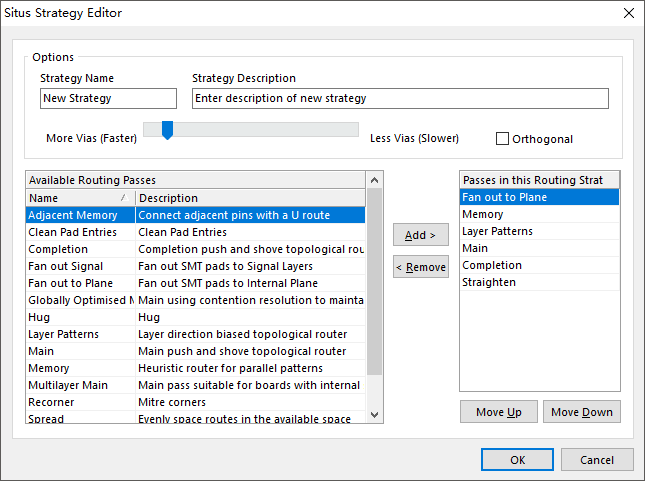Select the Fan out Signal pass
The image size is (645, 481).
81,266
